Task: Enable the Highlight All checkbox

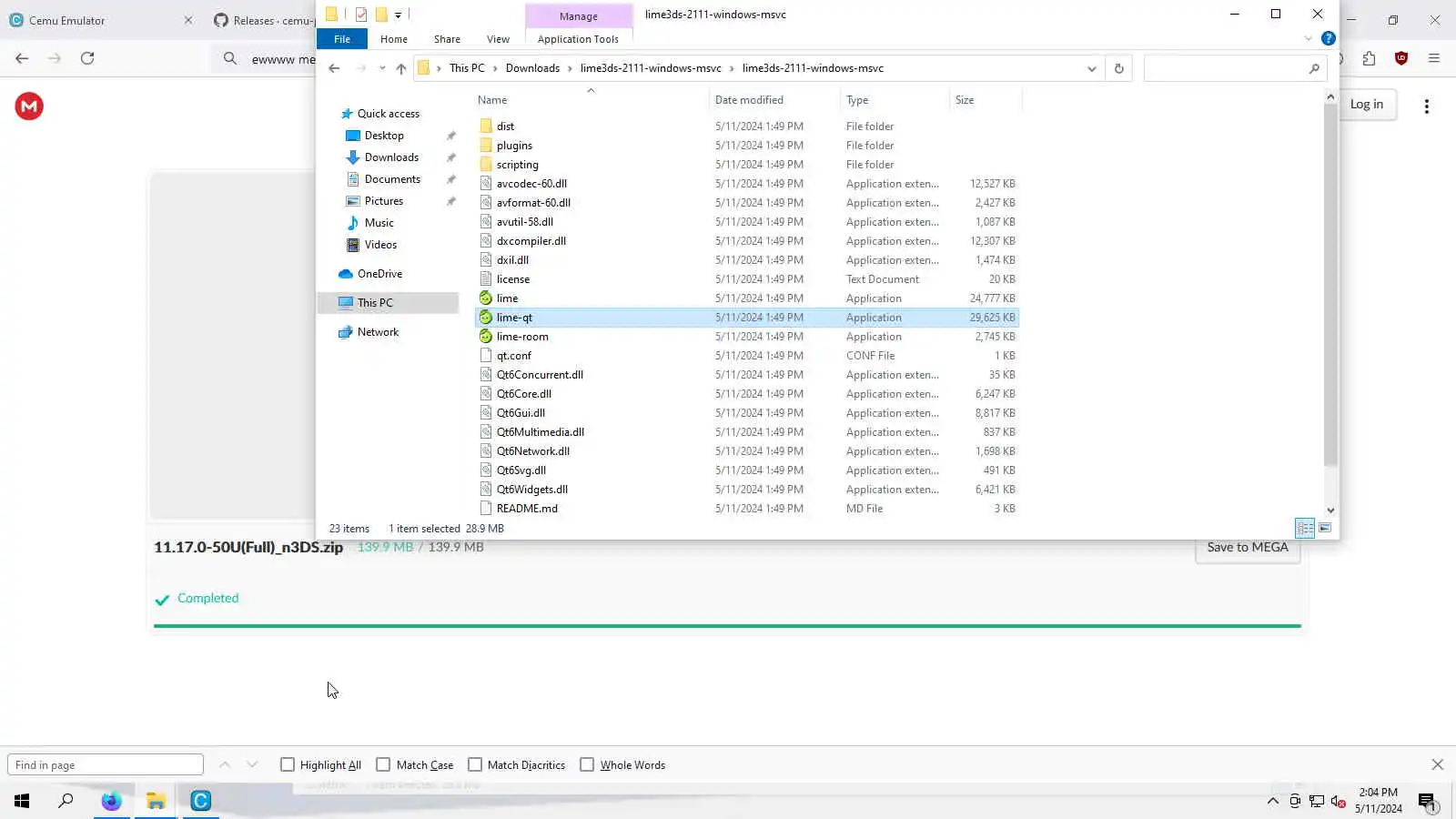Action: point(288,765)
